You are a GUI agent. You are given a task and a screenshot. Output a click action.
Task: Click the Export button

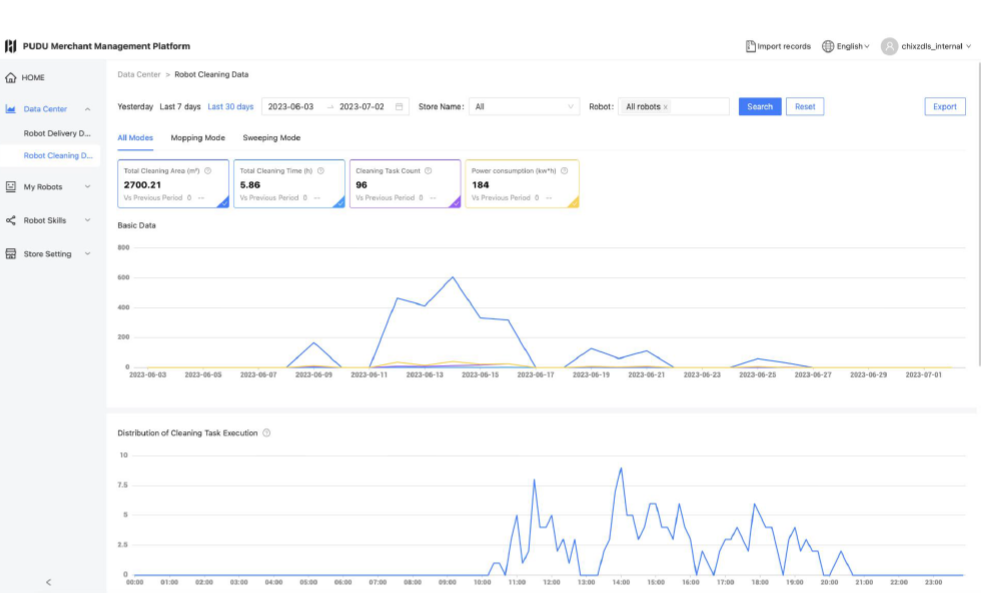(944, 107)
